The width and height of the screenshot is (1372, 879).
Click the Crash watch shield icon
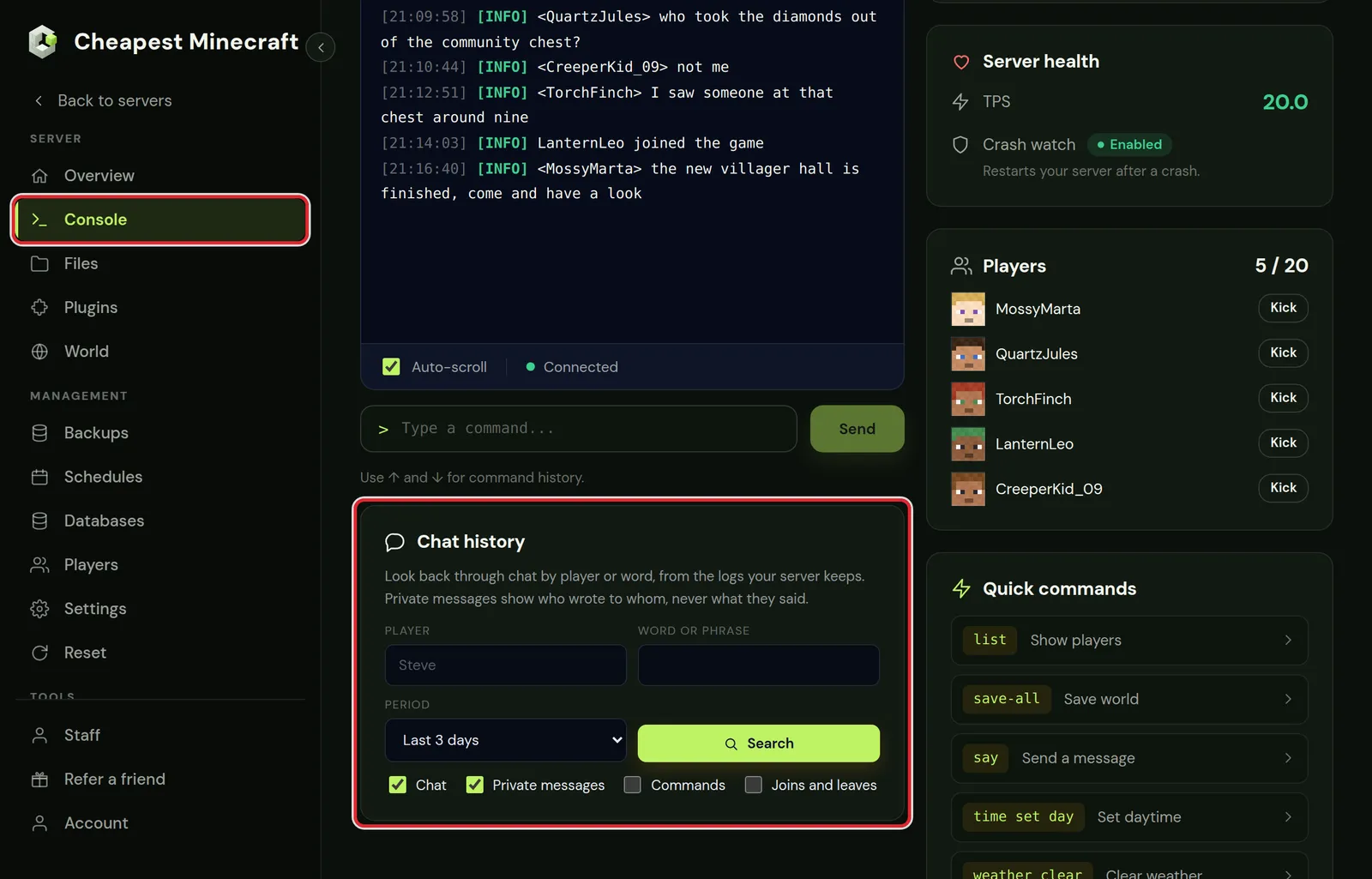point(960,145)
